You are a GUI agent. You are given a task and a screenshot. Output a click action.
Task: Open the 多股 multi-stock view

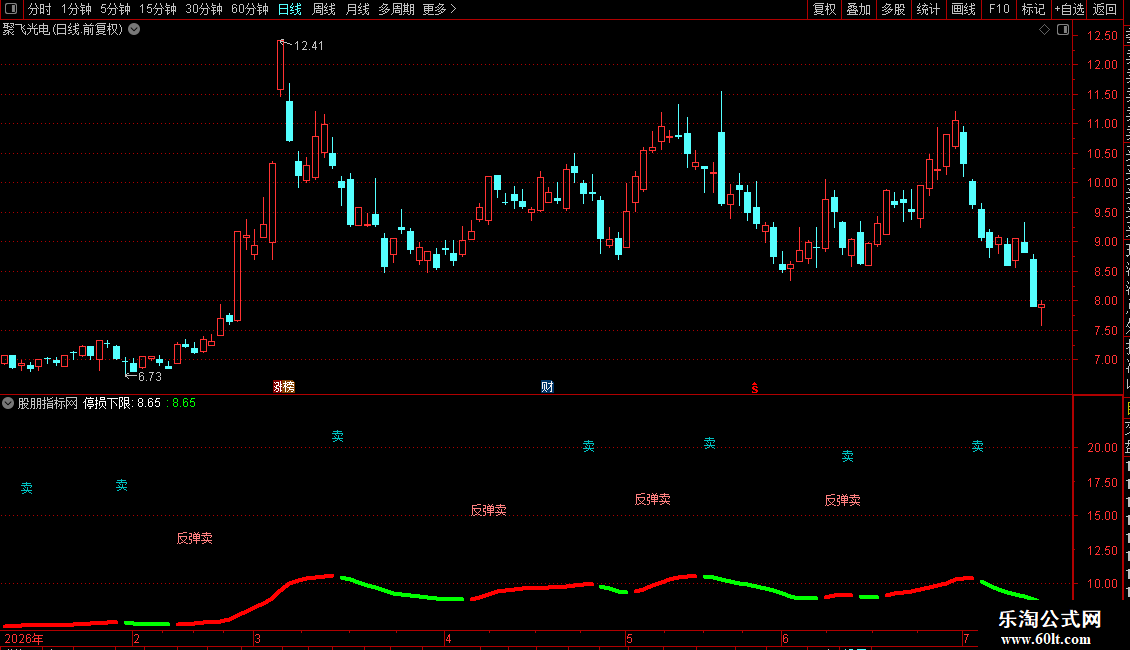tap(893, 9)
